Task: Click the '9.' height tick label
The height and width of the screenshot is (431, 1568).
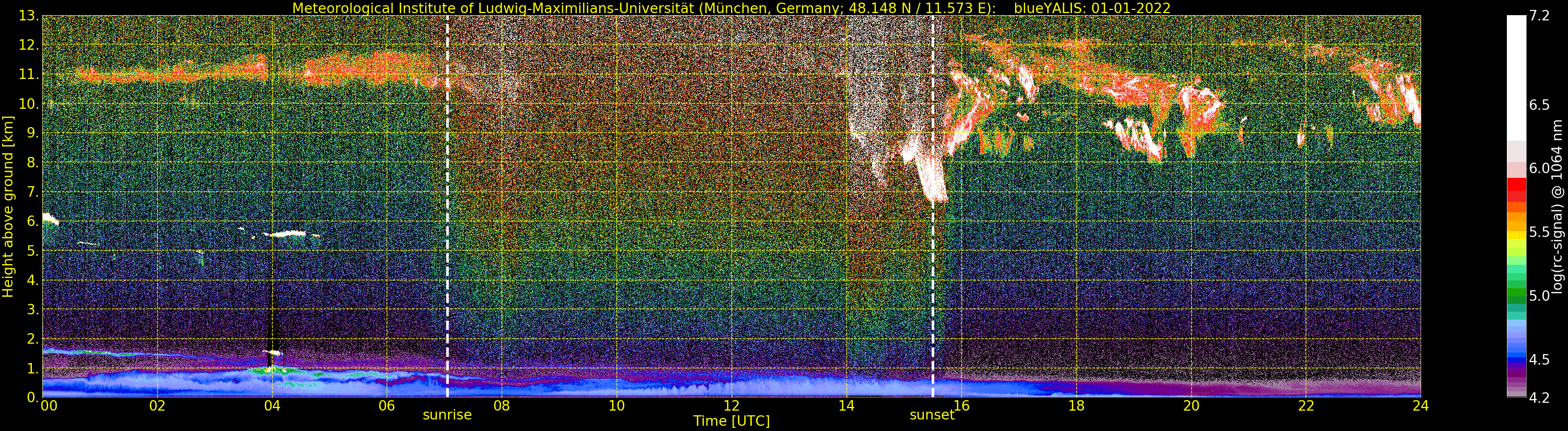Action: coord(33,133)
